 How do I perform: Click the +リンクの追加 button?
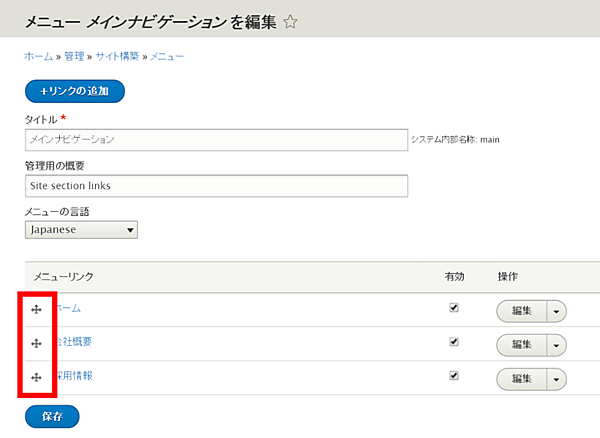point(75,91)
